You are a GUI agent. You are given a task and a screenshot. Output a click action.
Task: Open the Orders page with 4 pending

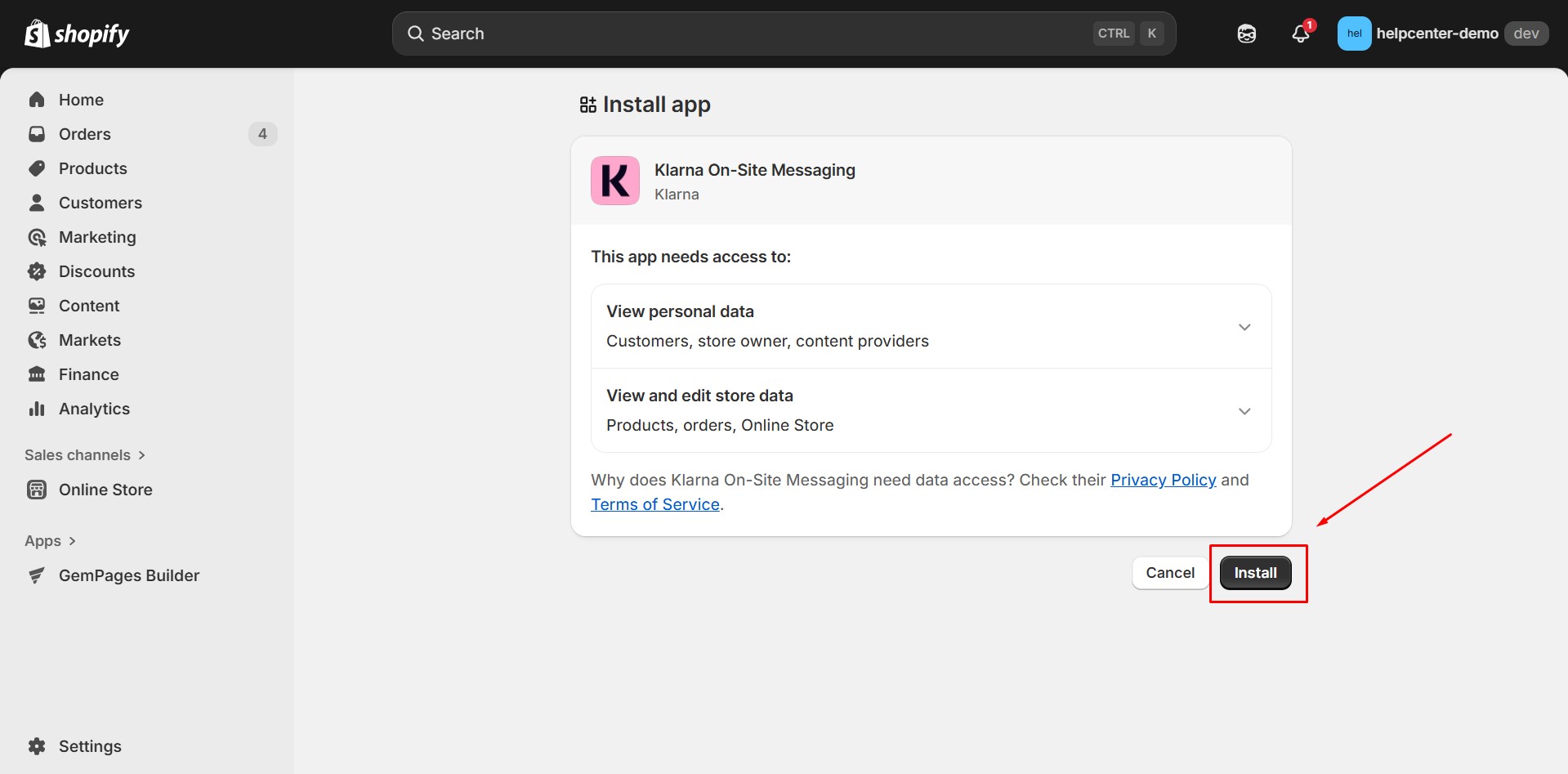tap(84, 133)
